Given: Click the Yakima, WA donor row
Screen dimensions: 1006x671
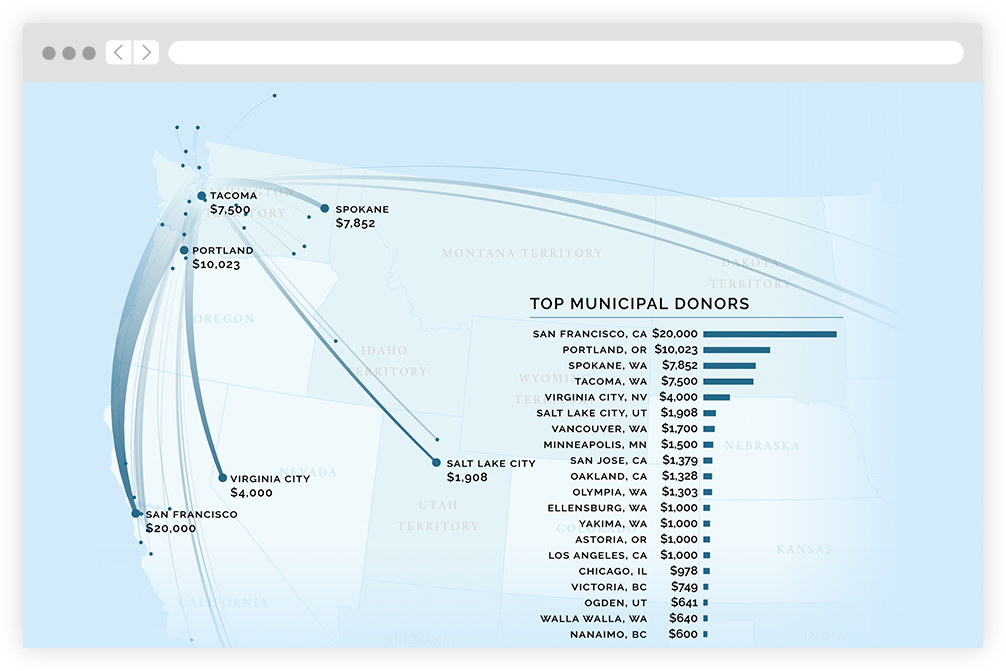Looking at the screenshot, I should [x=644, y=524].
